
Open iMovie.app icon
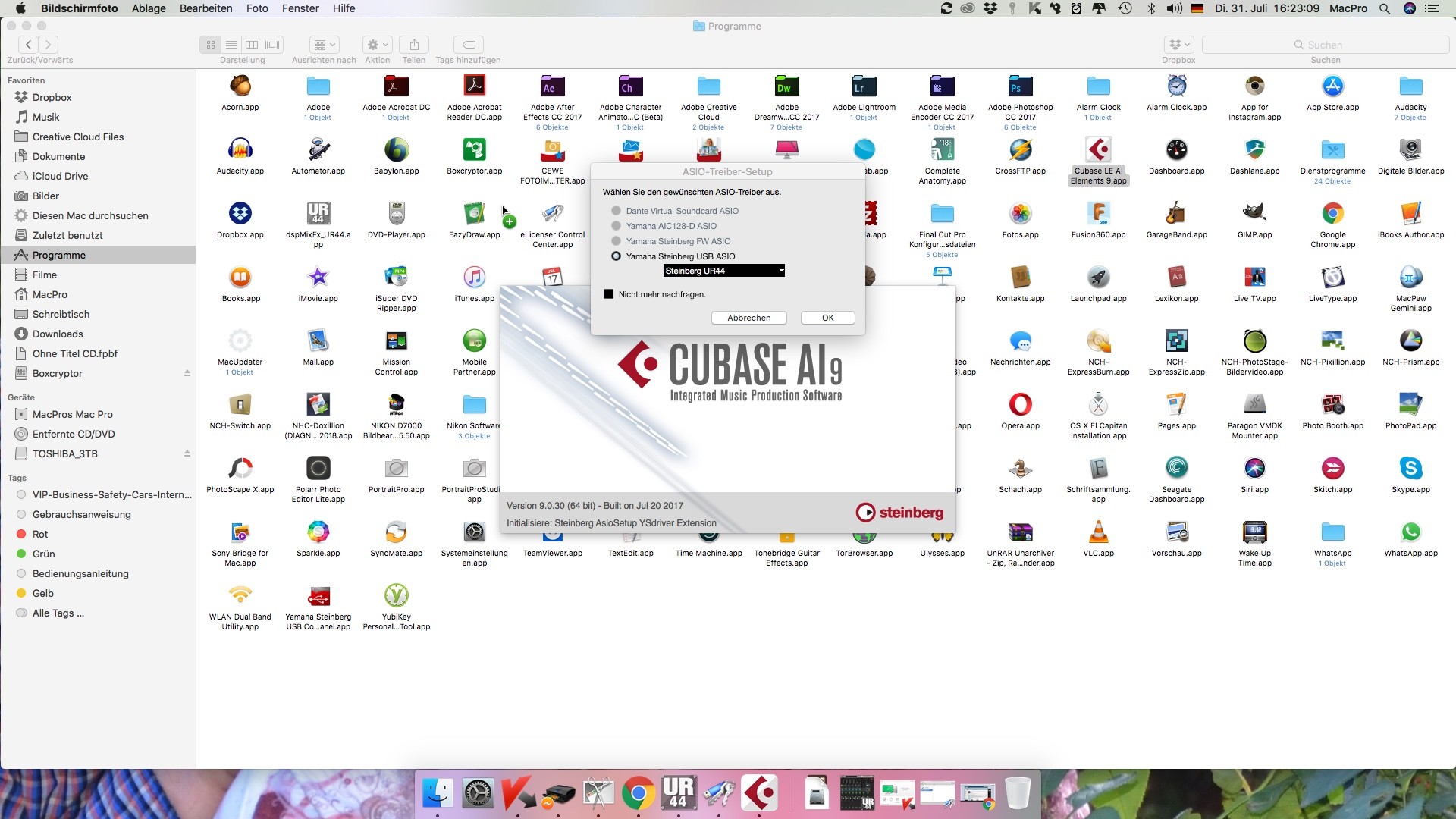pyautogui.click(x=318, y=278)
